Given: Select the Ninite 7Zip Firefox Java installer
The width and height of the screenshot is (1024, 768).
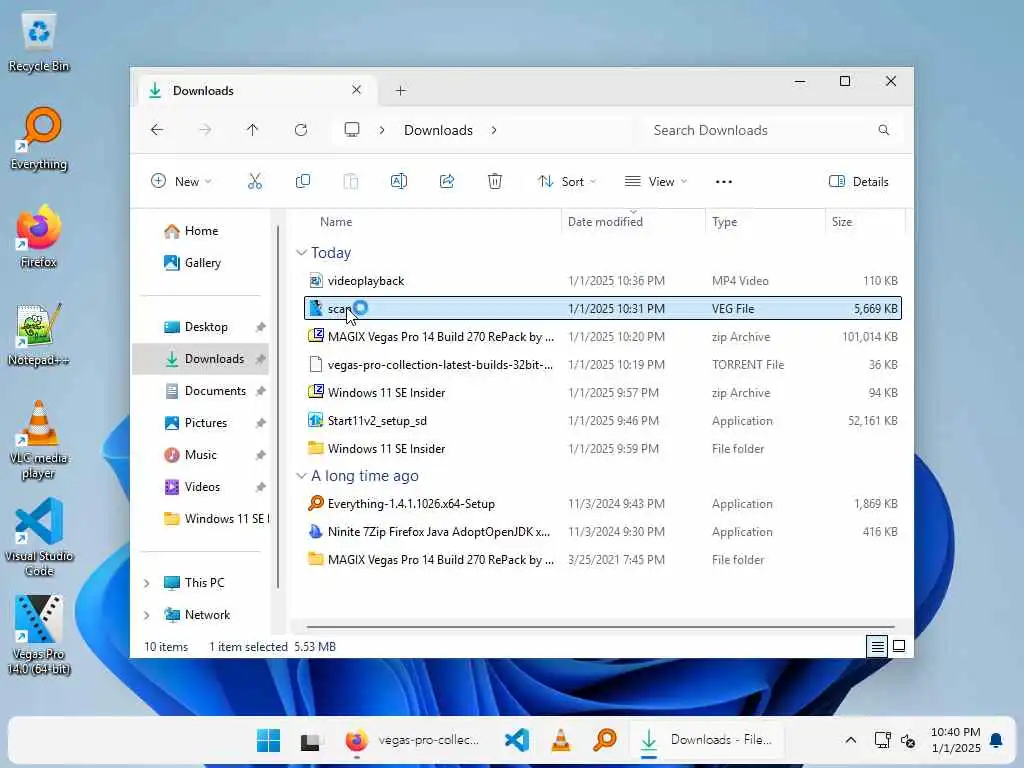Looking at the screenshot, I should tap(603, 532).
